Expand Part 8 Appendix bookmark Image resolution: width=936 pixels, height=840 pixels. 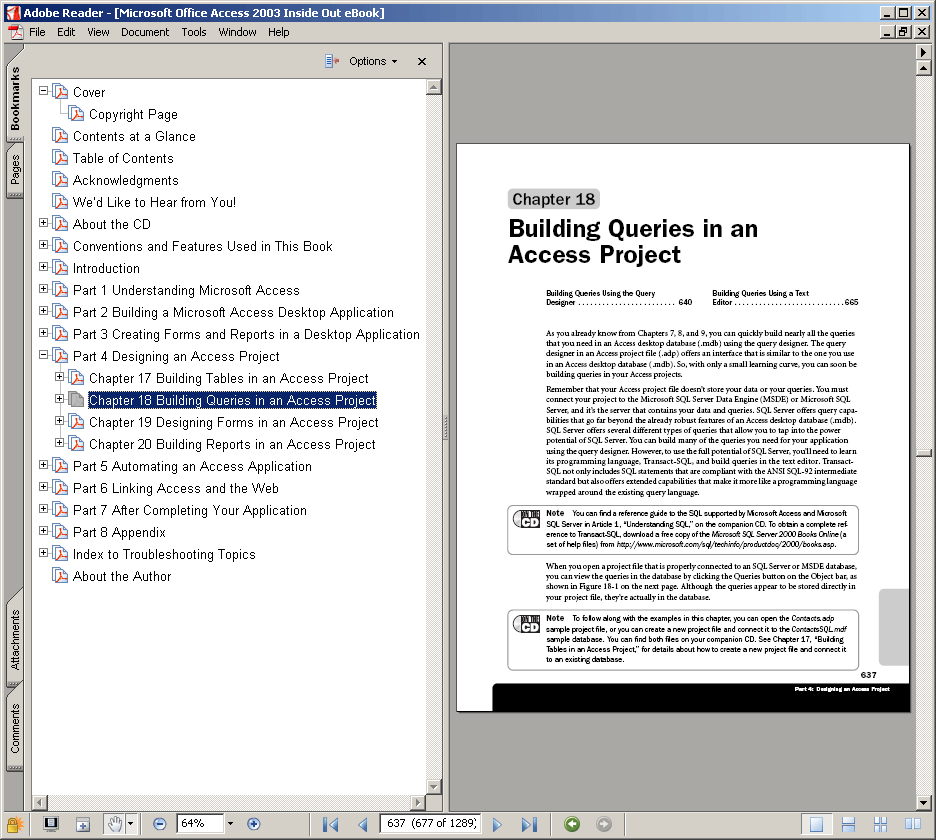pos(44,531)
